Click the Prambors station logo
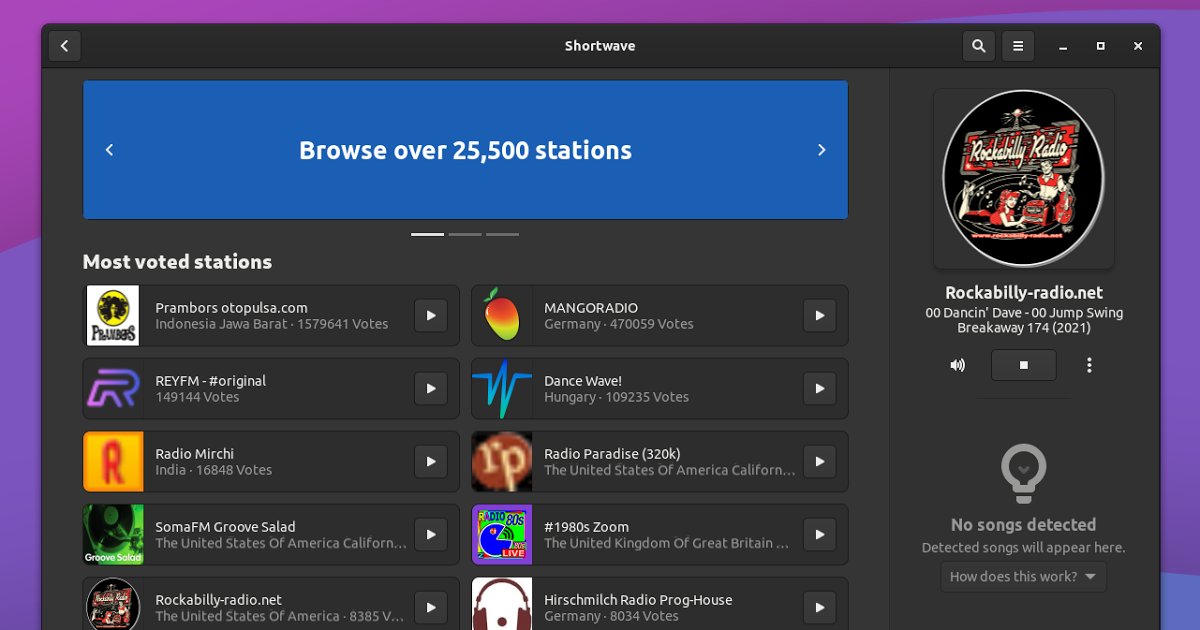This screenshot has height=630, width=1200. click(113, 315)
